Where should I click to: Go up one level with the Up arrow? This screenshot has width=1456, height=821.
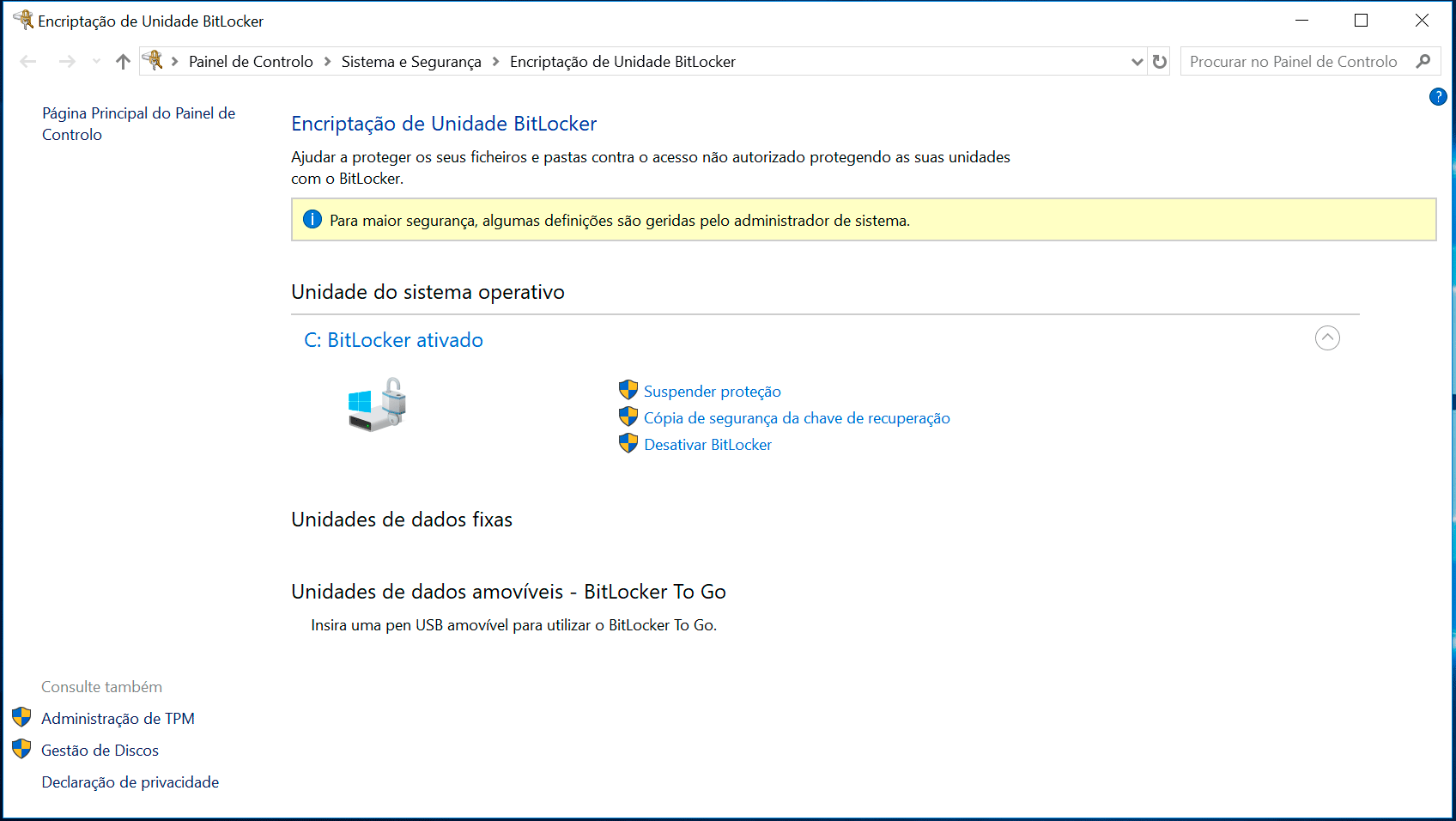point(123,62)
